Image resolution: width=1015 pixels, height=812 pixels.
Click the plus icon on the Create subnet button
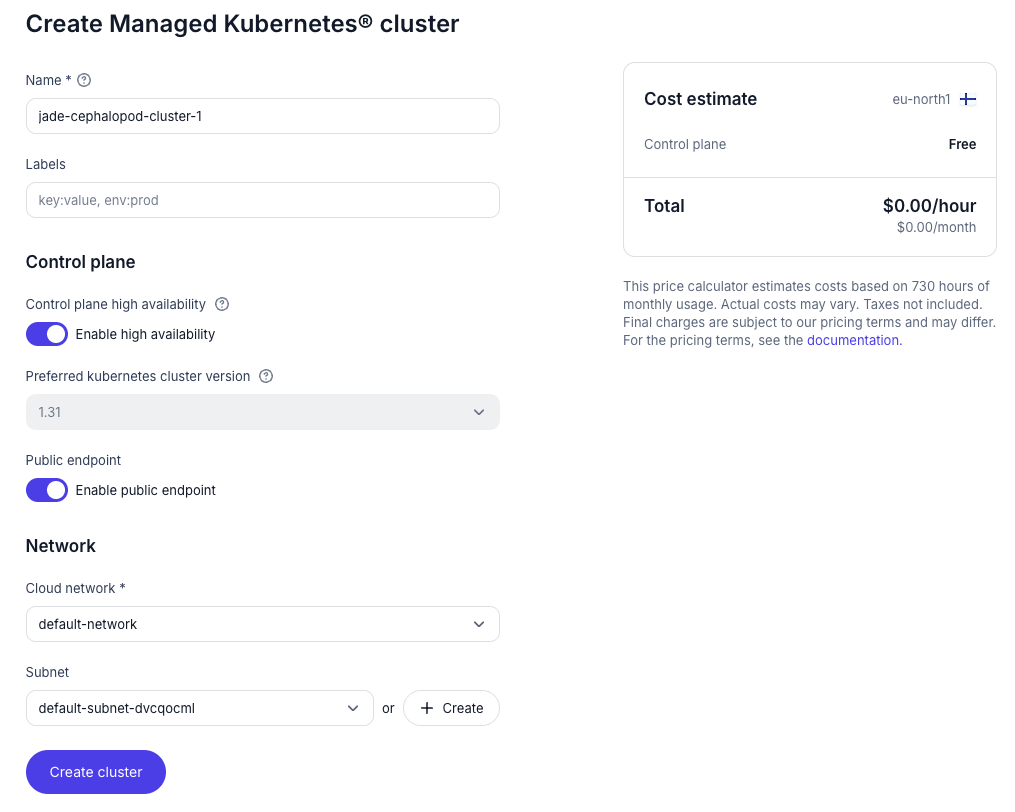tap(427, 708)
